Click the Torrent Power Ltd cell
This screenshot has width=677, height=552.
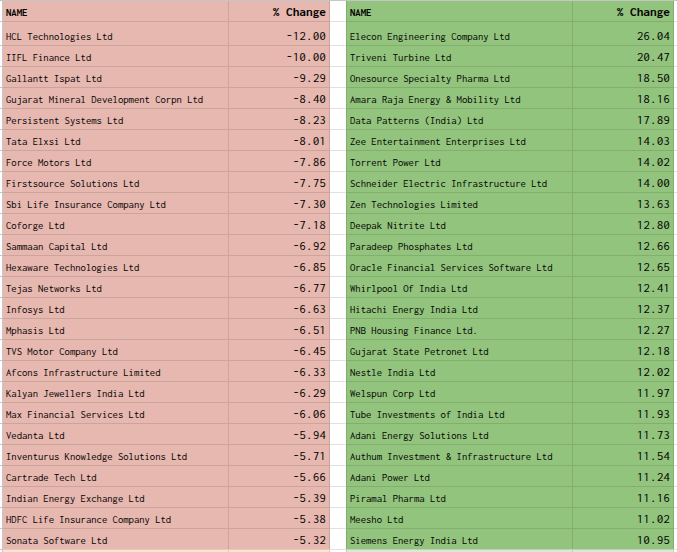tap(459, 162)
